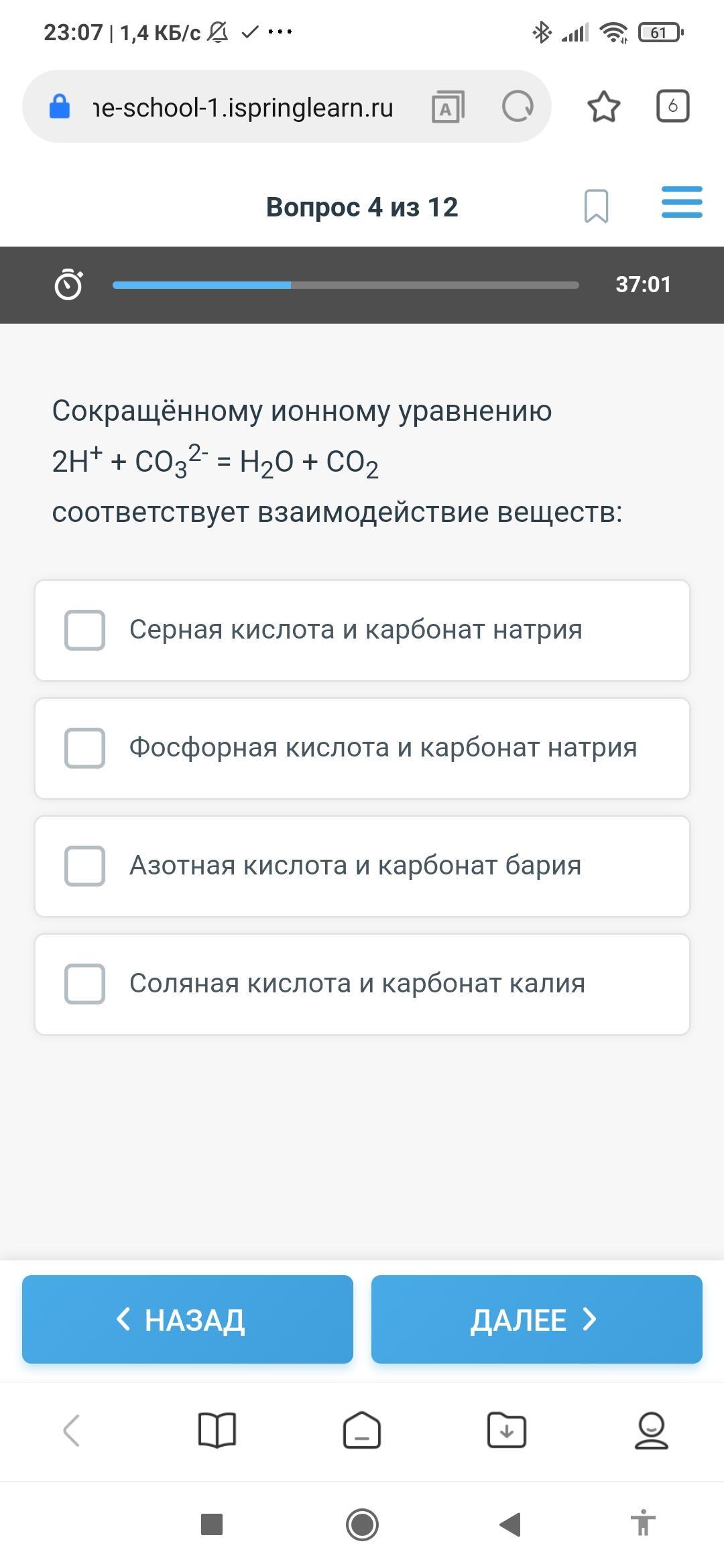Open the hamburger menu of the quiz
The image size is (724, 1568).
(x=681, y=202)
